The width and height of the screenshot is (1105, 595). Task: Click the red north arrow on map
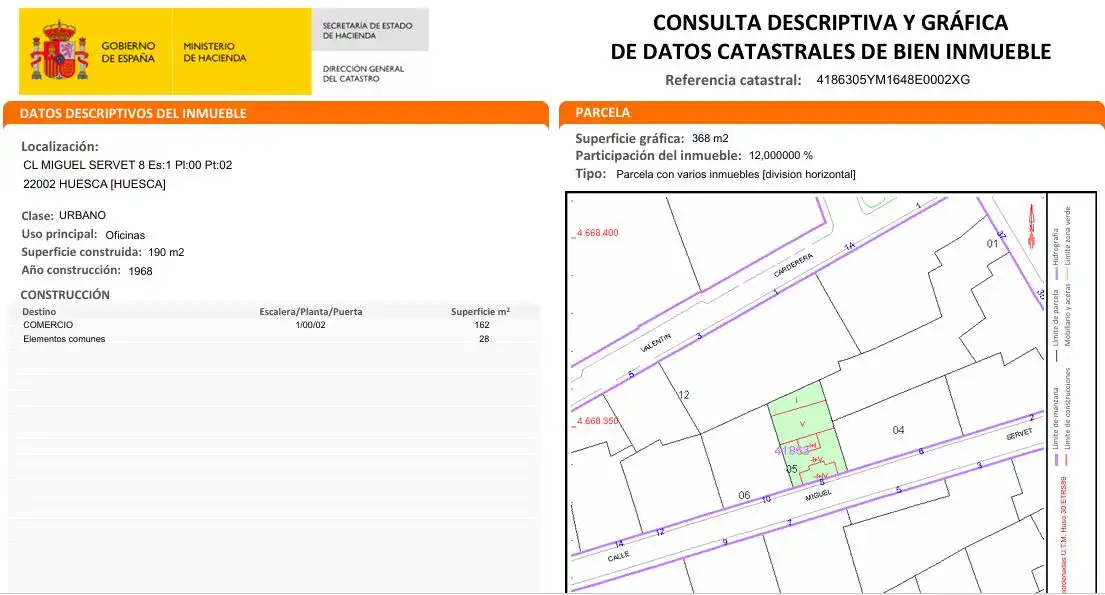click(x=1032, y=226)
